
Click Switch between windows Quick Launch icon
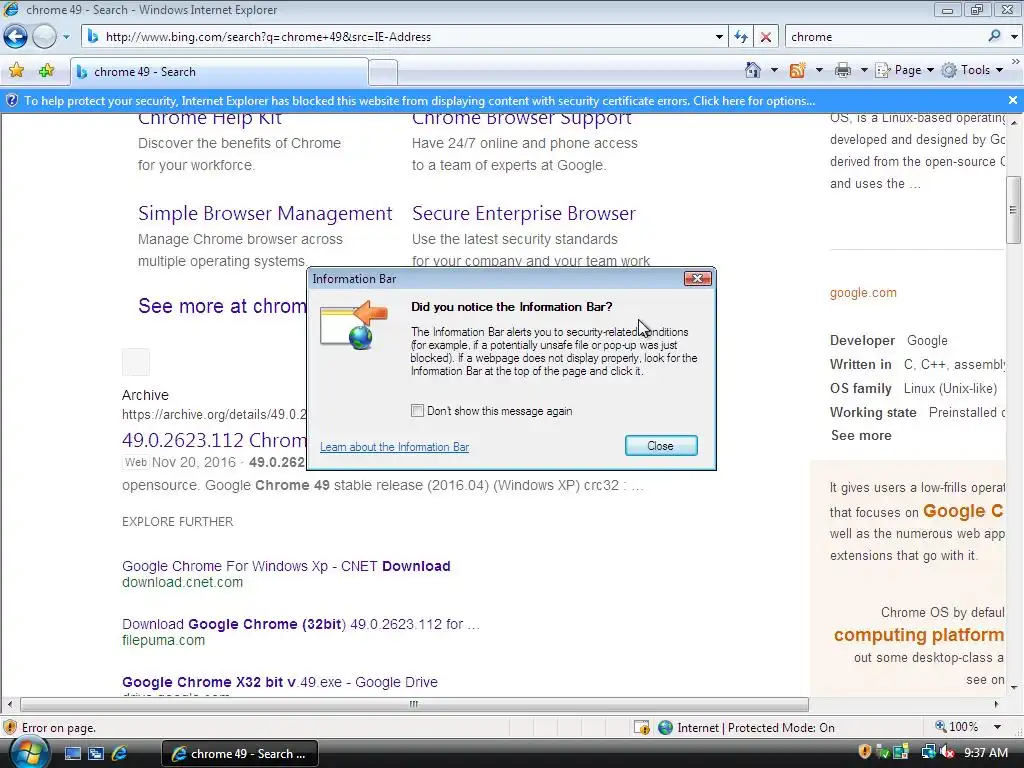pyautogui.click(x=96, y=754)
